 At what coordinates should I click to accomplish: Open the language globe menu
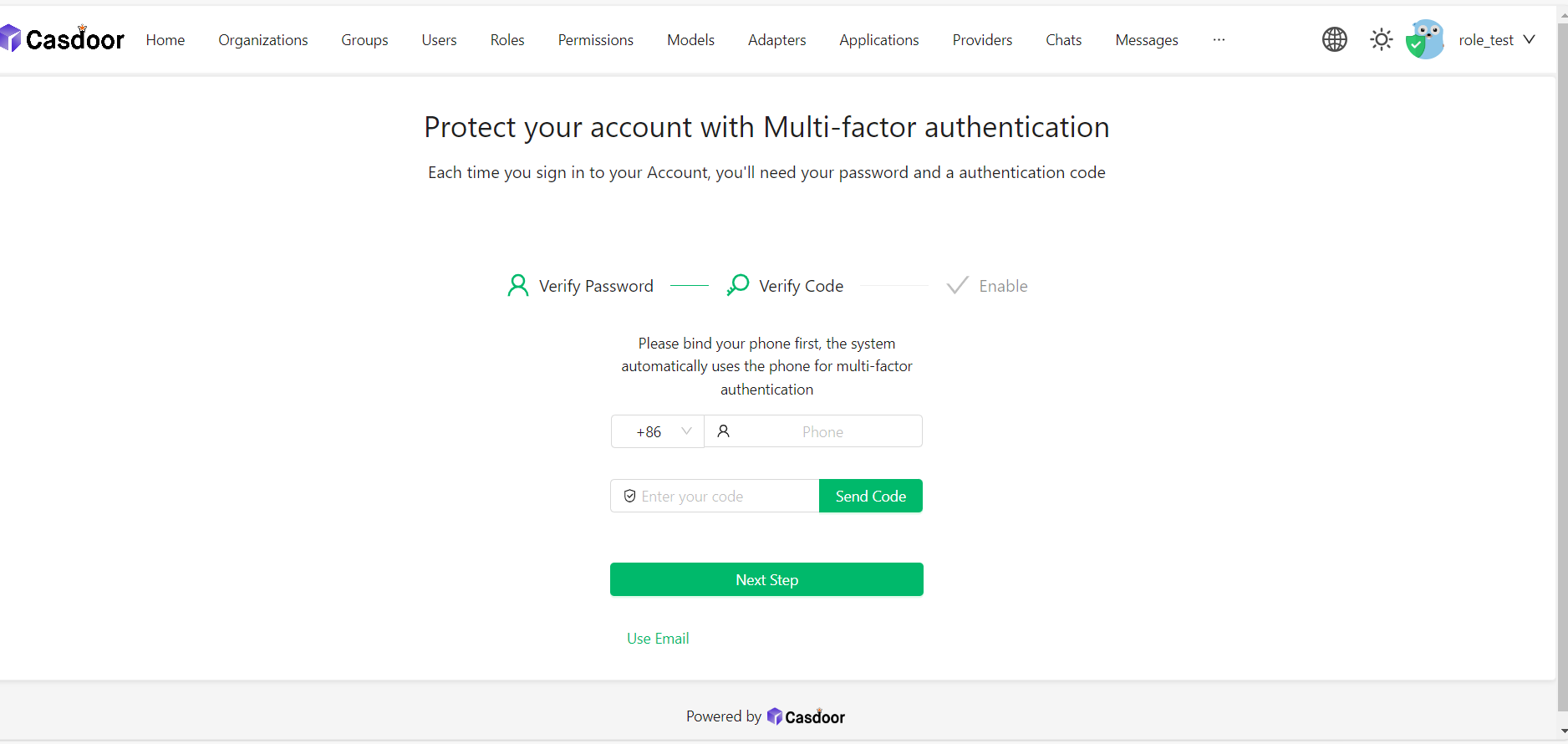tap(1335, 39)
